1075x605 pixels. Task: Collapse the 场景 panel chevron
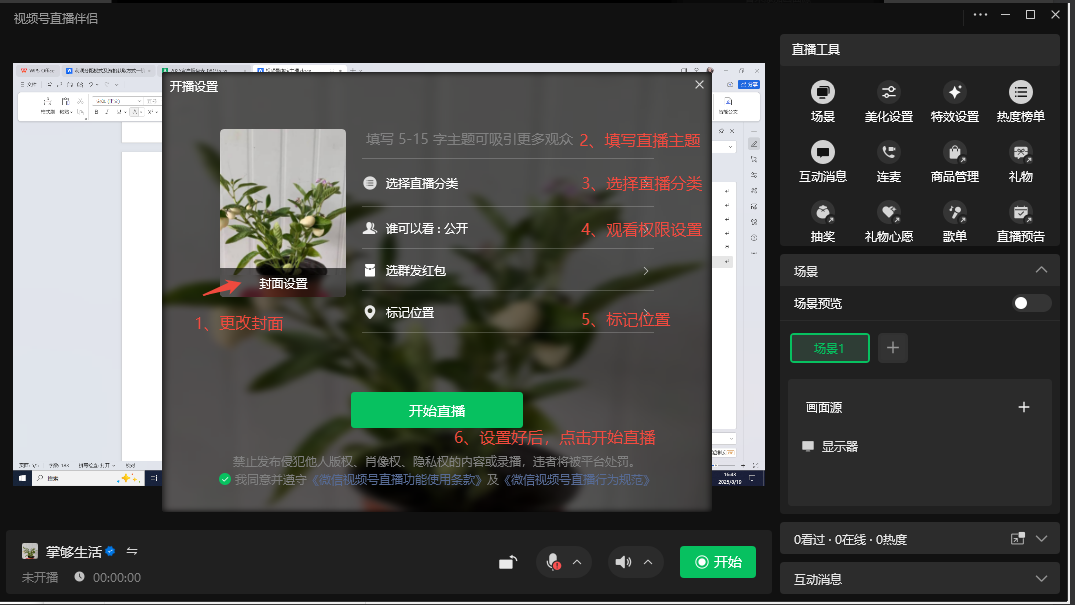coord(1041,270)
